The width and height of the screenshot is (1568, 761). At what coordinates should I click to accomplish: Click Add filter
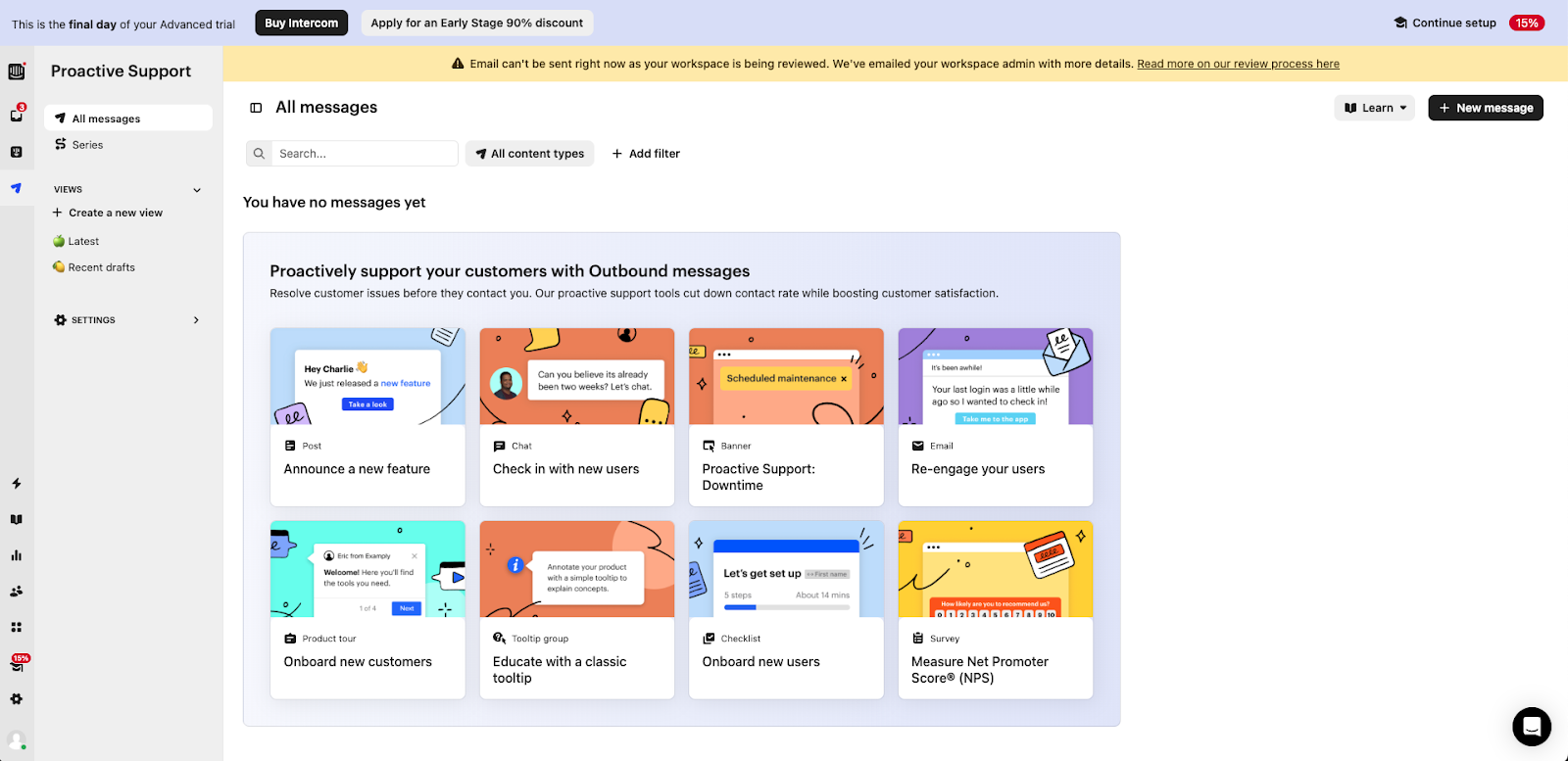pos(646,154)
